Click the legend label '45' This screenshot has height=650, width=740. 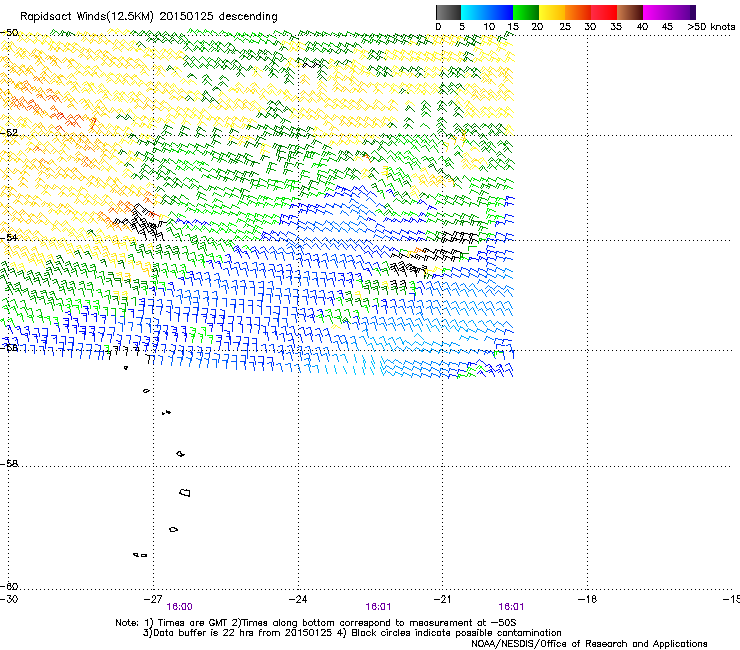click(x=667, y=27)
